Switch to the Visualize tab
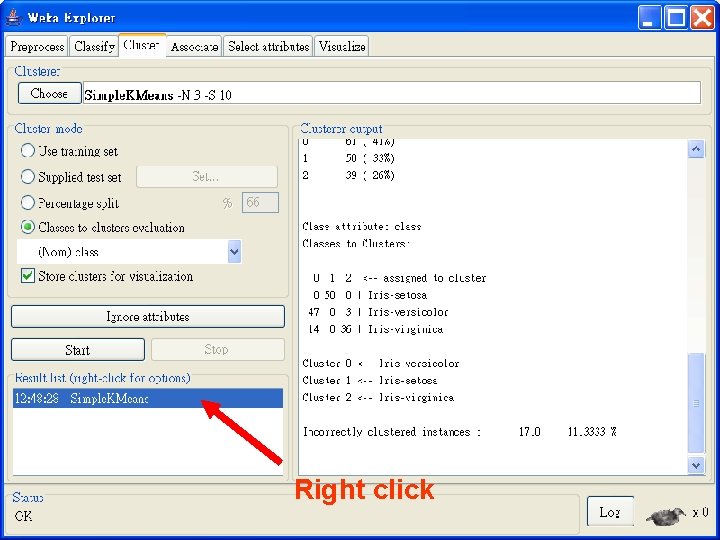 (342, 46)
